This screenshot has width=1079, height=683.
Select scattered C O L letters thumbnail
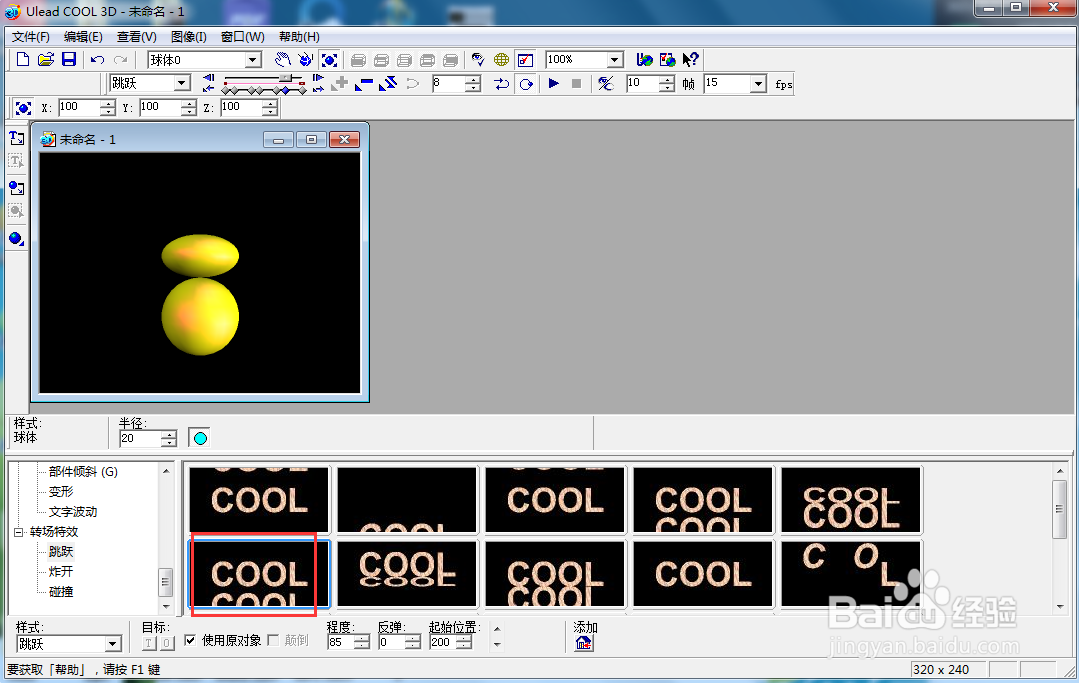coord(851,574)
